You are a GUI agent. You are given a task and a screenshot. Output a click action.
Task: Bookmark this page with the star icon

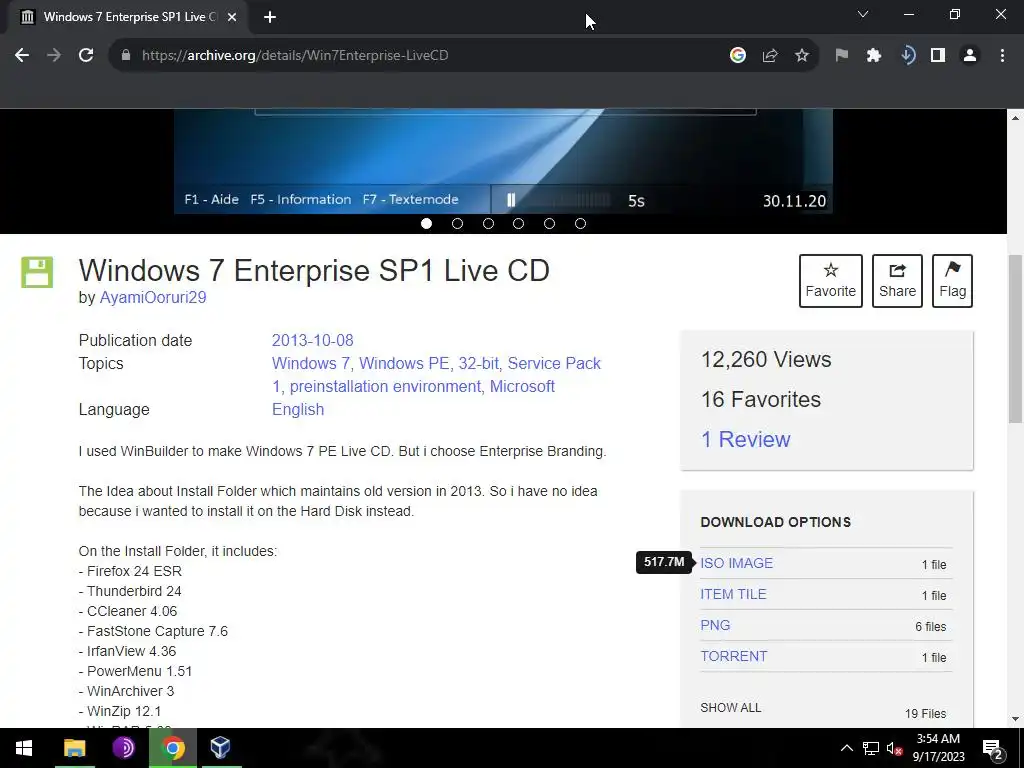(x=802, y=56)
